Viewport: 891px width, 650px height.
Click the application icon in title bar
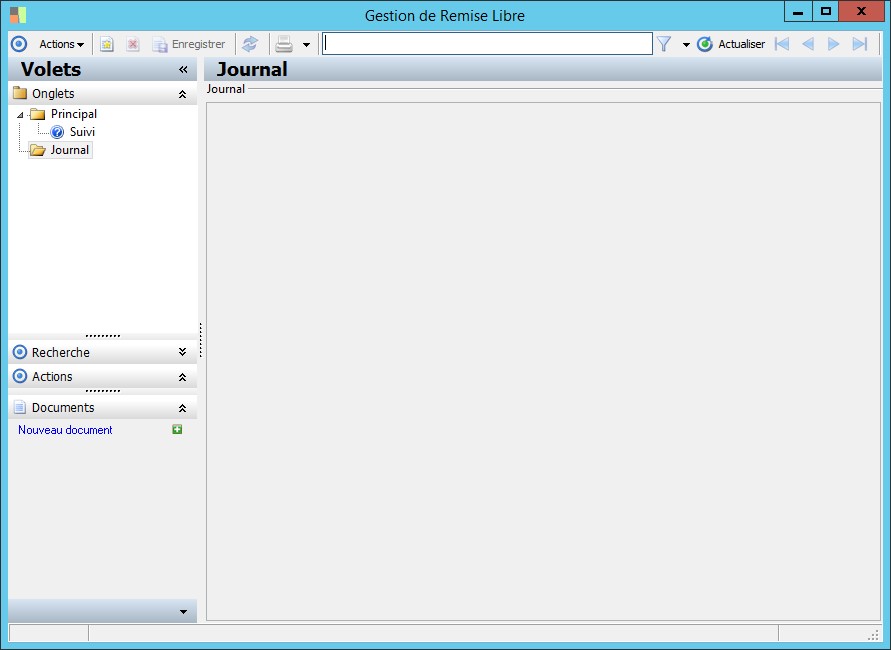18,15
